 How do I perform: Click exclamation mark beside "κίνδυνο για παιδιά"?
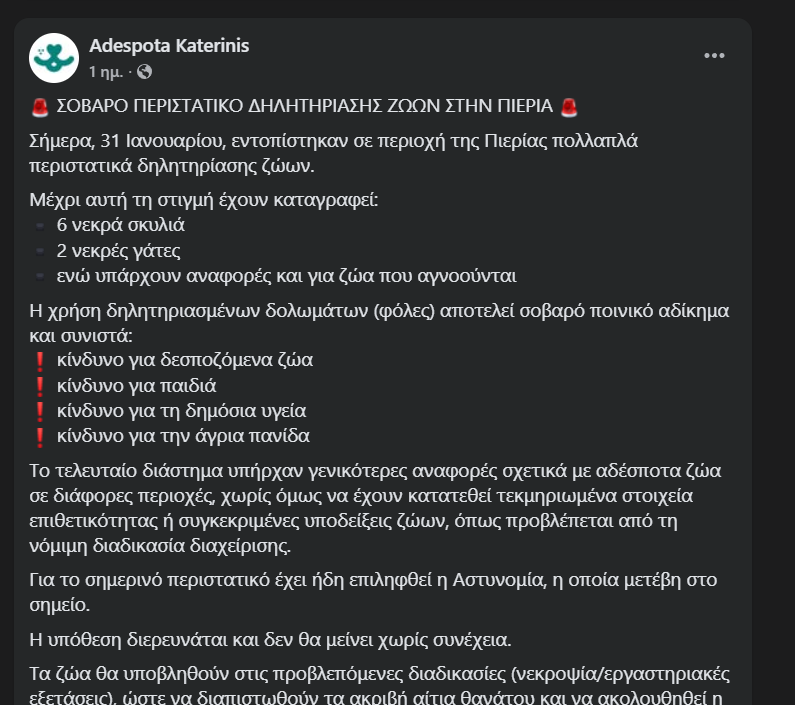[40, 387]
